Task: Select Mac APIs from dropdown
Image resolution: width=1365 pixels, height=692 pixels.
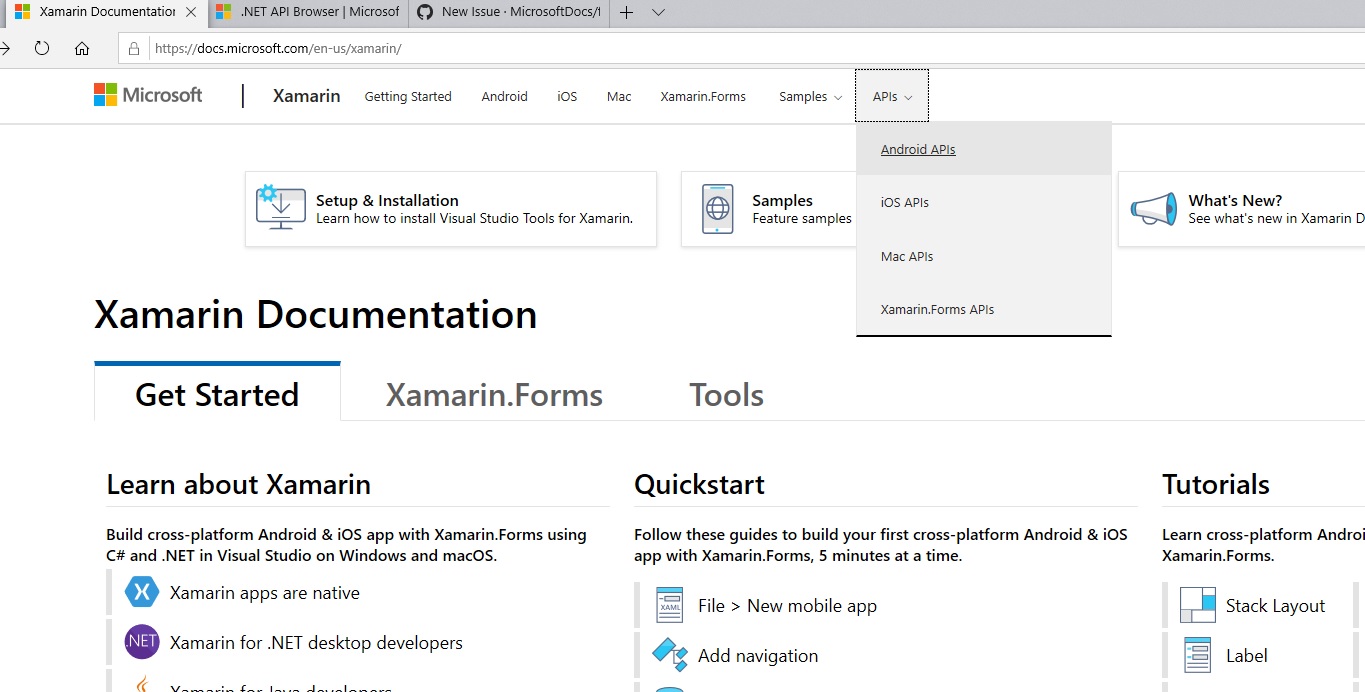Action: pyautogui.click(x=984, y=256)
